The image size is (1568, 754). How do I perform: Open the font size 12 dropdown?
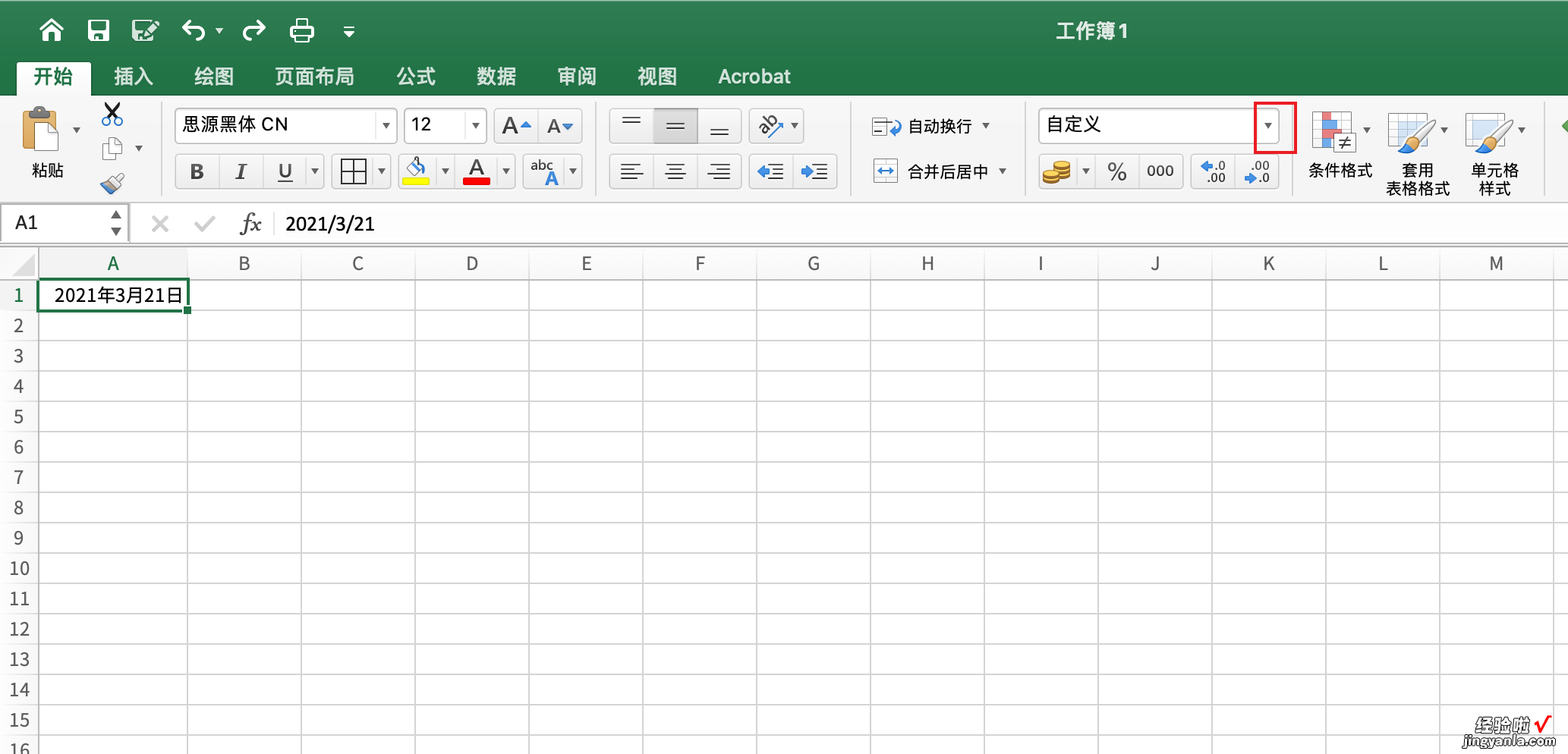pos(475,126)
